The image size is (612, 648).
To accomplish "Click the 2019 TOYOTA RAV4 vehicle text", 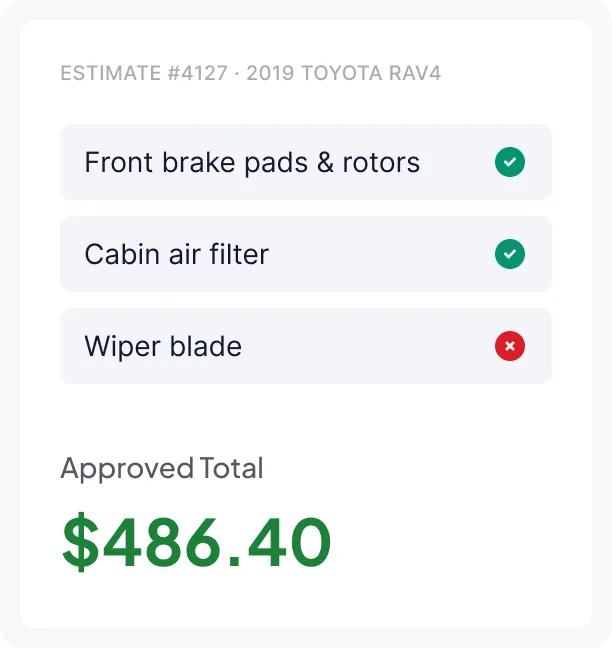I will (x=344, y=74).
